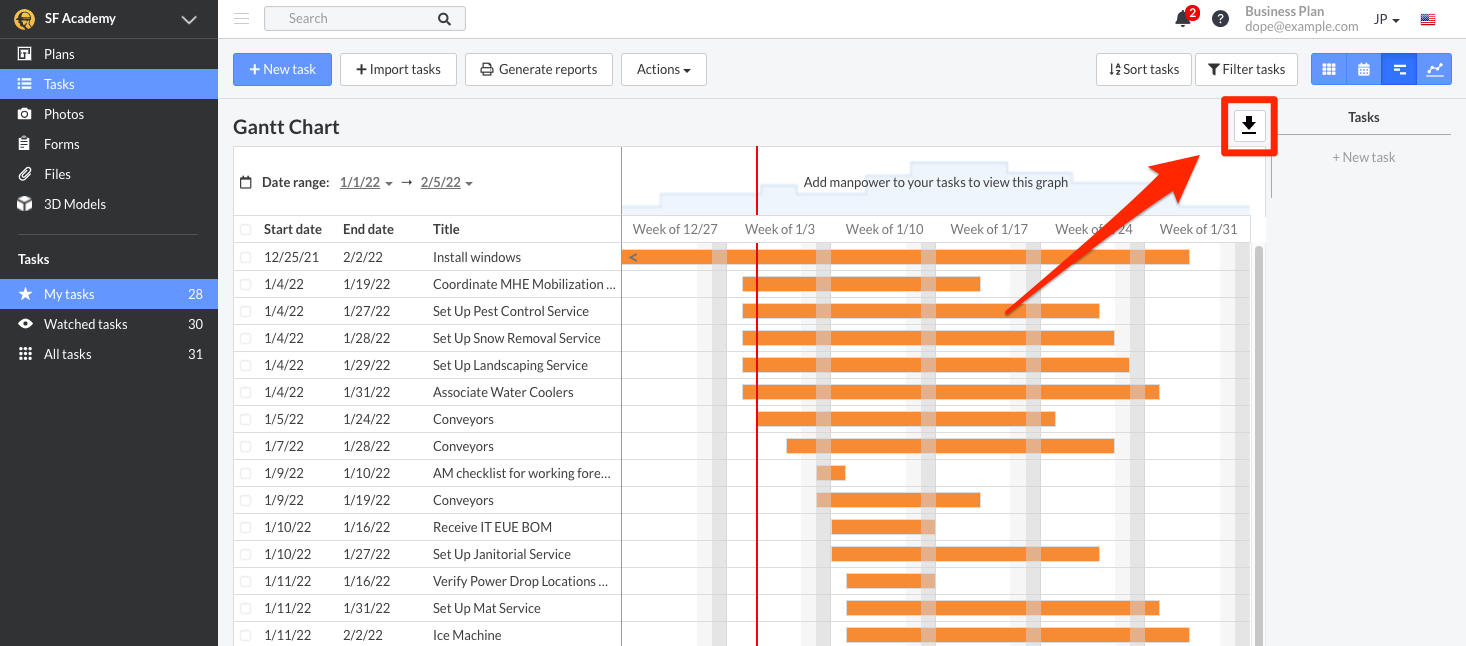Open the Actions dropdown
The width and height of the screenshot is (1466, 646).
664,69
